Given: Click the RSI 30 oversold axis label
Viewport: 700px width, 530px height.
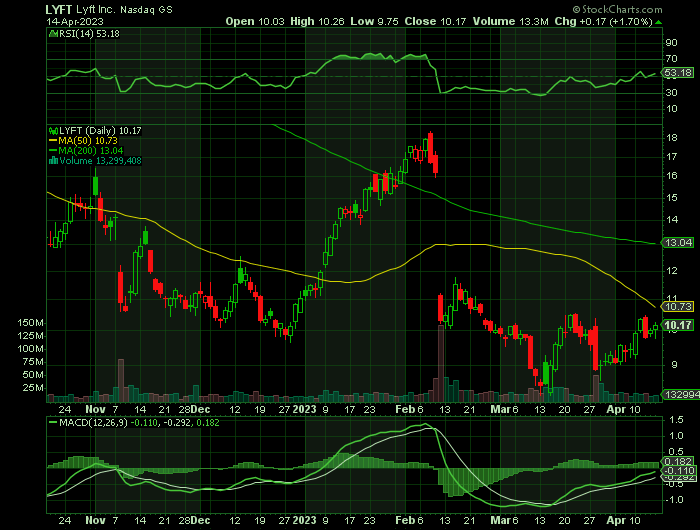Looking at the screenshot, I should pos(671,92).
